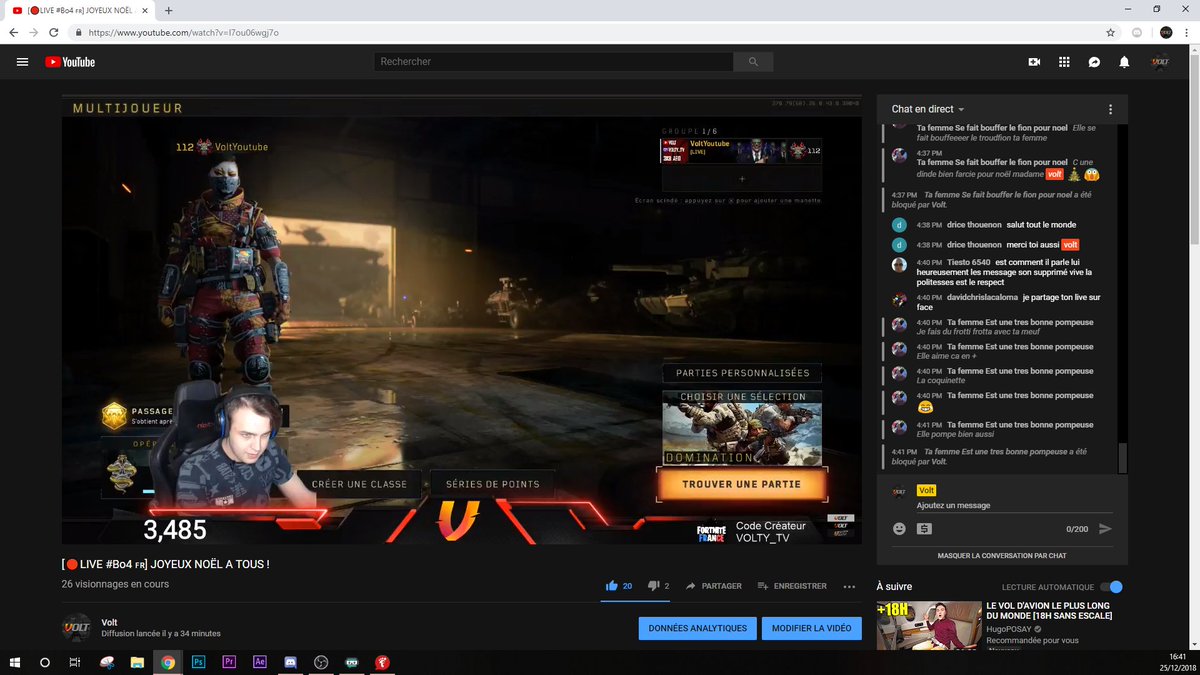Image resolution: width=1200 pixels, height=675 pixels.
Task: Click the PARTAGER share button
Action: point(714,586)
